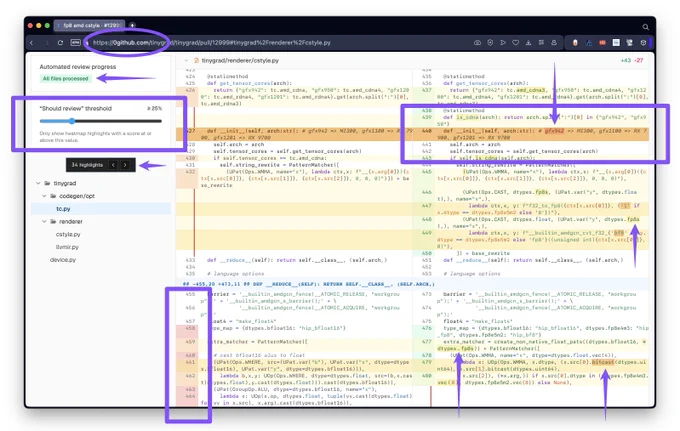
Task: Click the '≥ 25%' threshold value
Action: click(x=154, y=108)
